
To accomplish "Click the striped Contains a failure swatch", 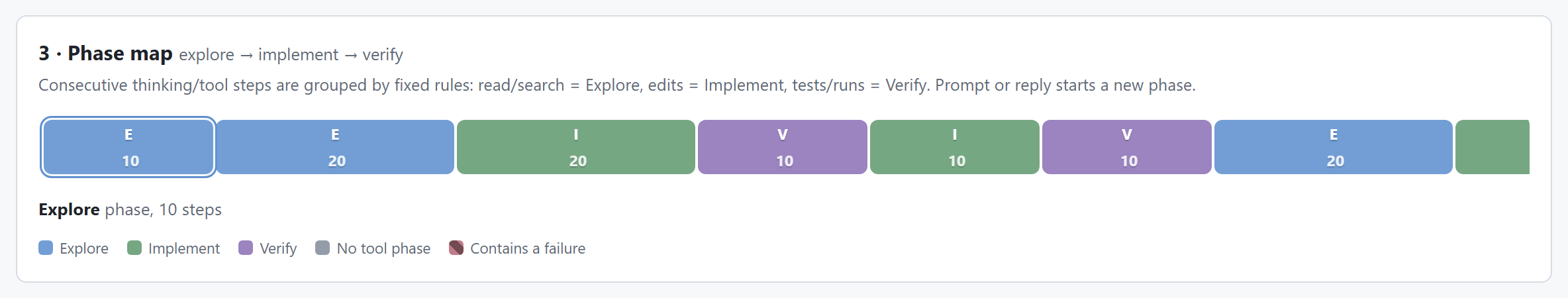I will [x=456, y=248].
